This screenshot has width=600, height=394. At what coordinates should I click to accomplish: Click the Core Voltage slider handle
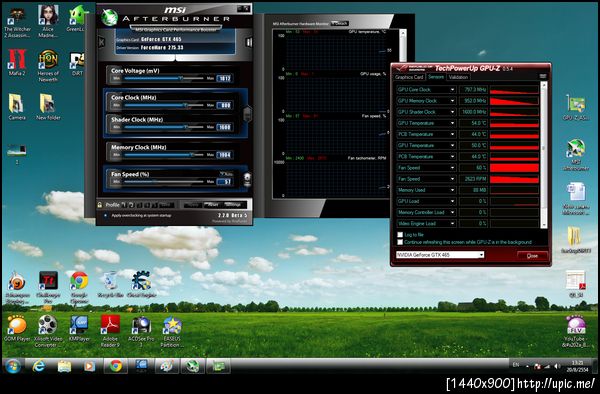[181, 78]
